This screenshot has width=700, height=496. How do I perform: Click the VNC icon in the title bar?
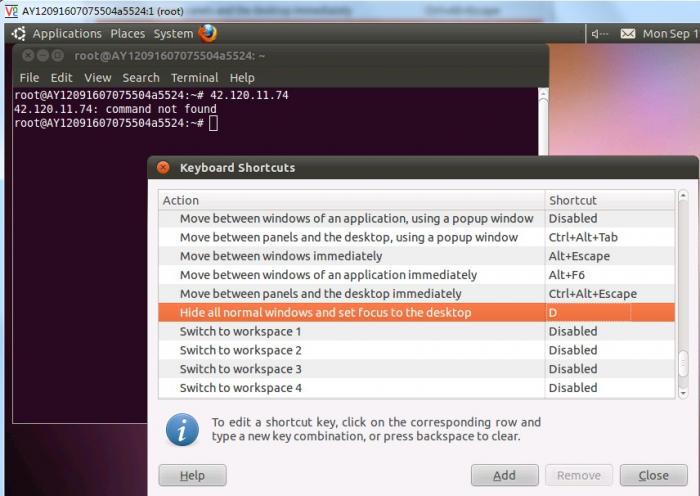click(x=11, y=9)
